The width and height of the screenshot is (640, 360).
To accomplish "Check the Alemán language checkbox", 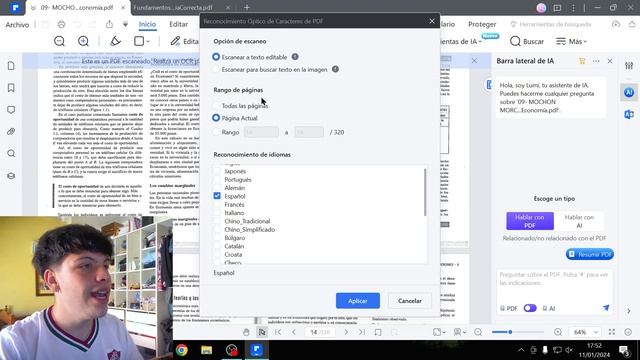I will point(217,188).
